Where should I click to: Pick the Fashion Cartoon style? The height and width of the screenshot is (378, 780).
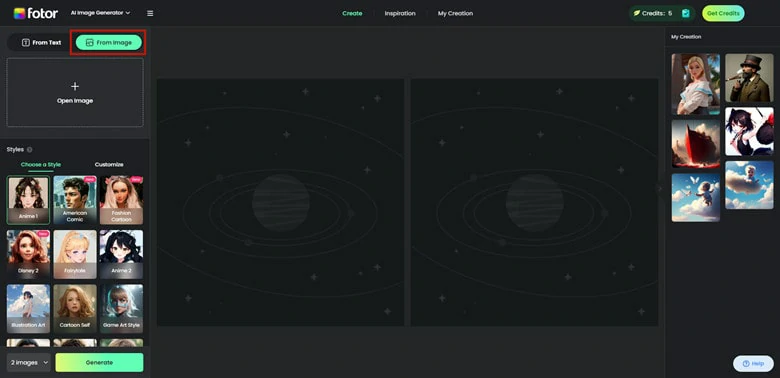[x=121, y=200]
